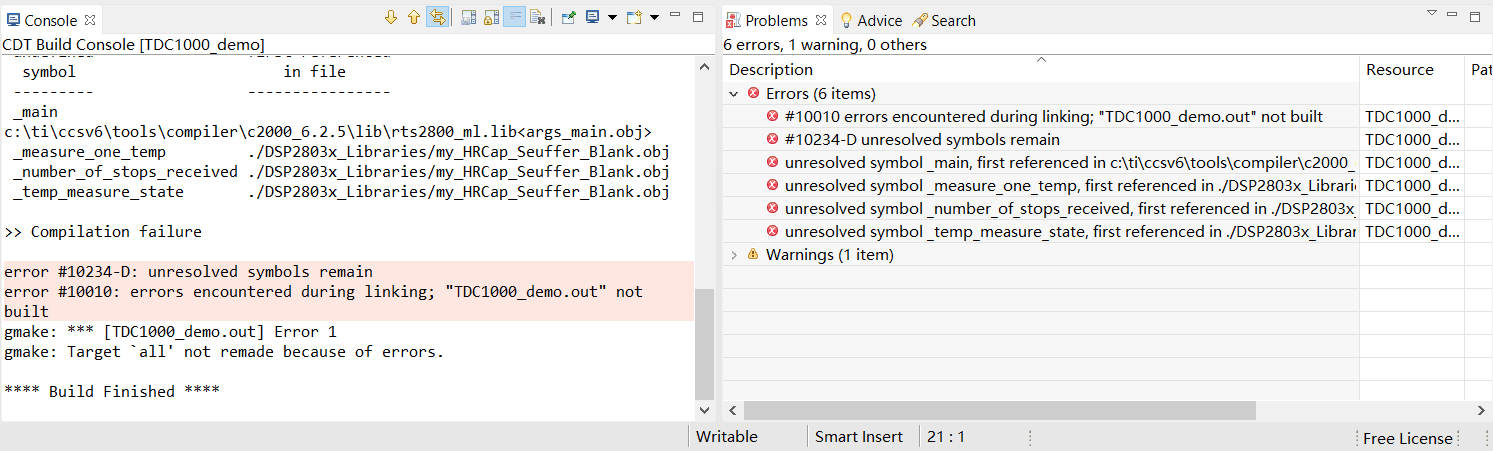Jump to the next build error arrow
Screen dimensions: 1493x451
pos(391,17)
